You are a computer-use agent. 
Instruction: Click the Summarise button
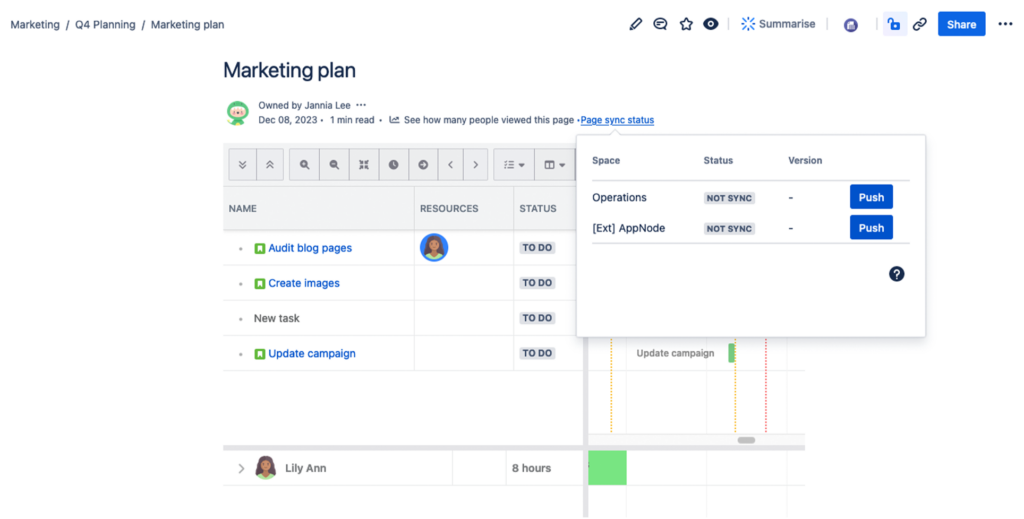778,24
